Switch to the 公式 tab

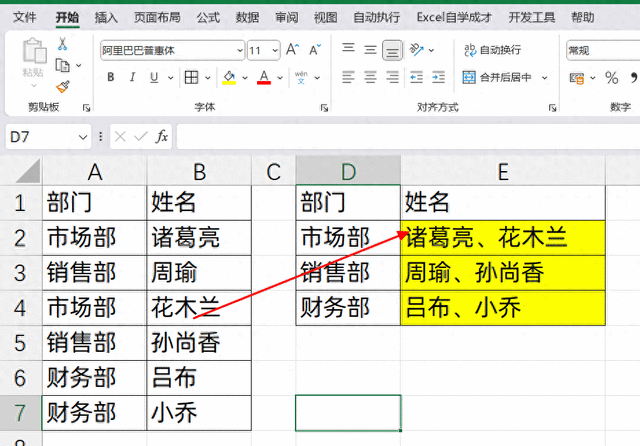[x=208, y=17]
